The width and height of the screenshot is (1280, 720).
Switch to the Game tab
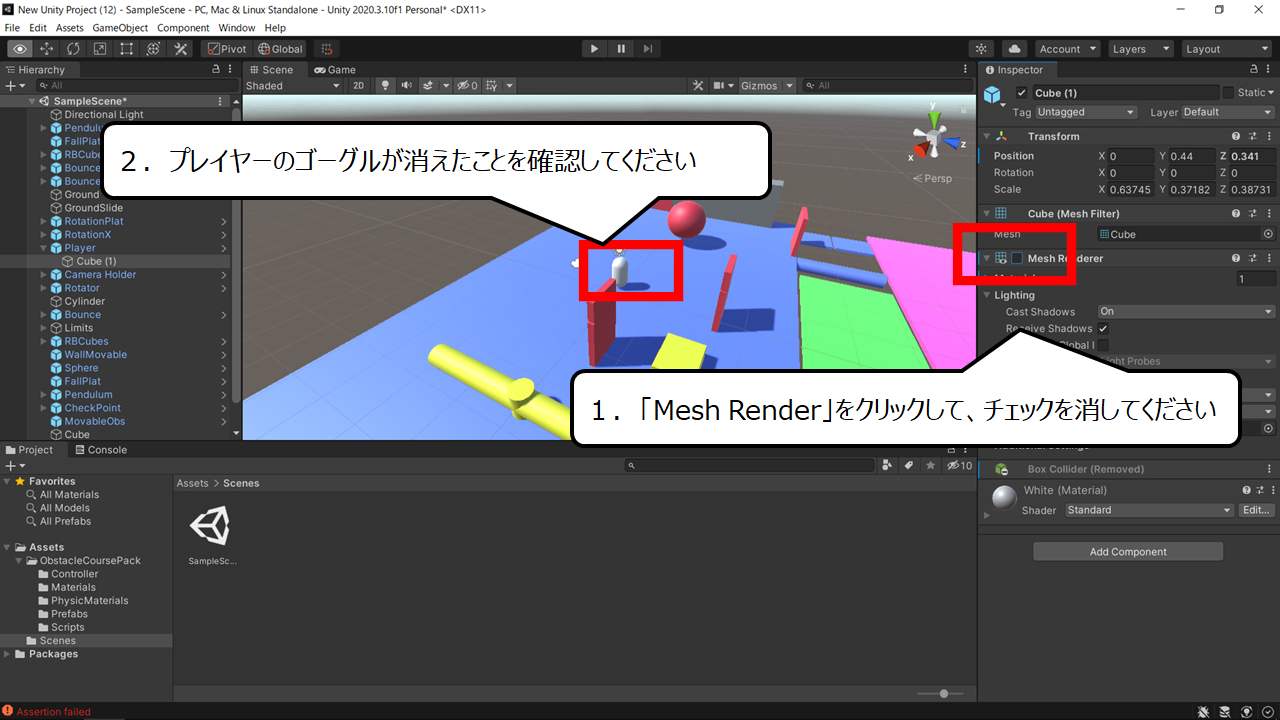(x=334, y=70)
